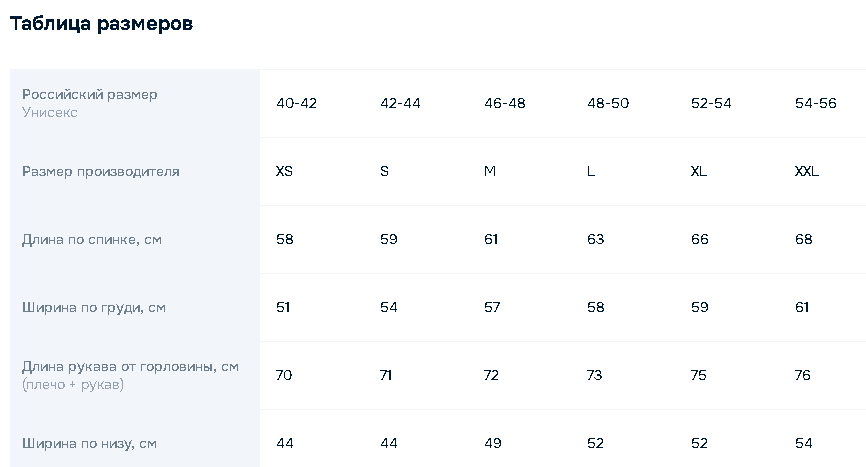Click the 'Таблица размеров' heading
Viewport: 866px width, 467px height.
coord(101,24)
